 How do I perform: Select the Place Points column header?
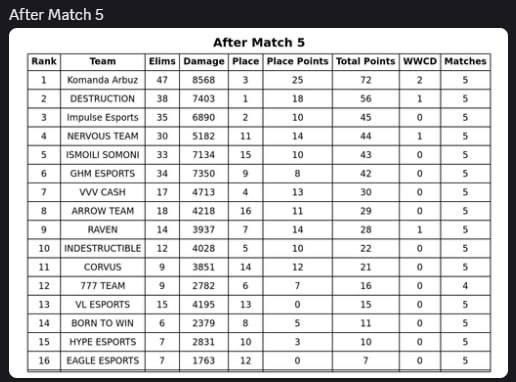[297, 61]
